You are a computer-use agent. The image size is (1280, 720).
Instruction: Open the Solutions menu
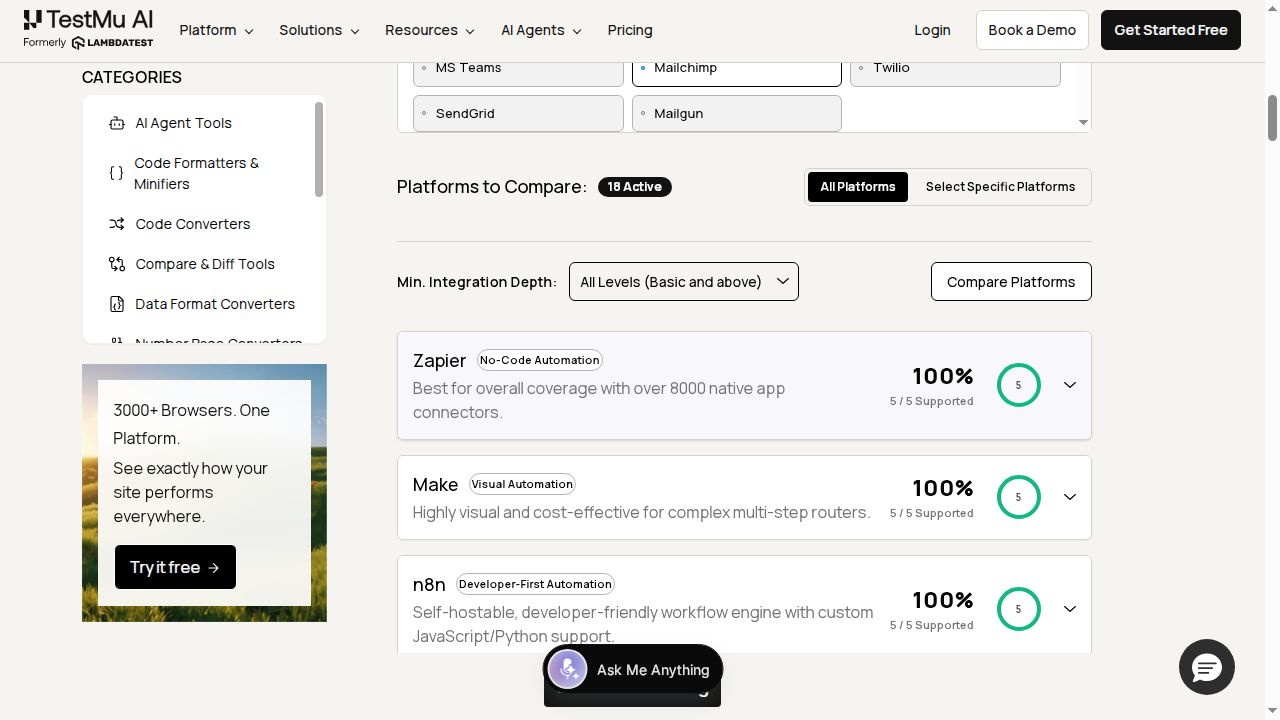point(319,30)
